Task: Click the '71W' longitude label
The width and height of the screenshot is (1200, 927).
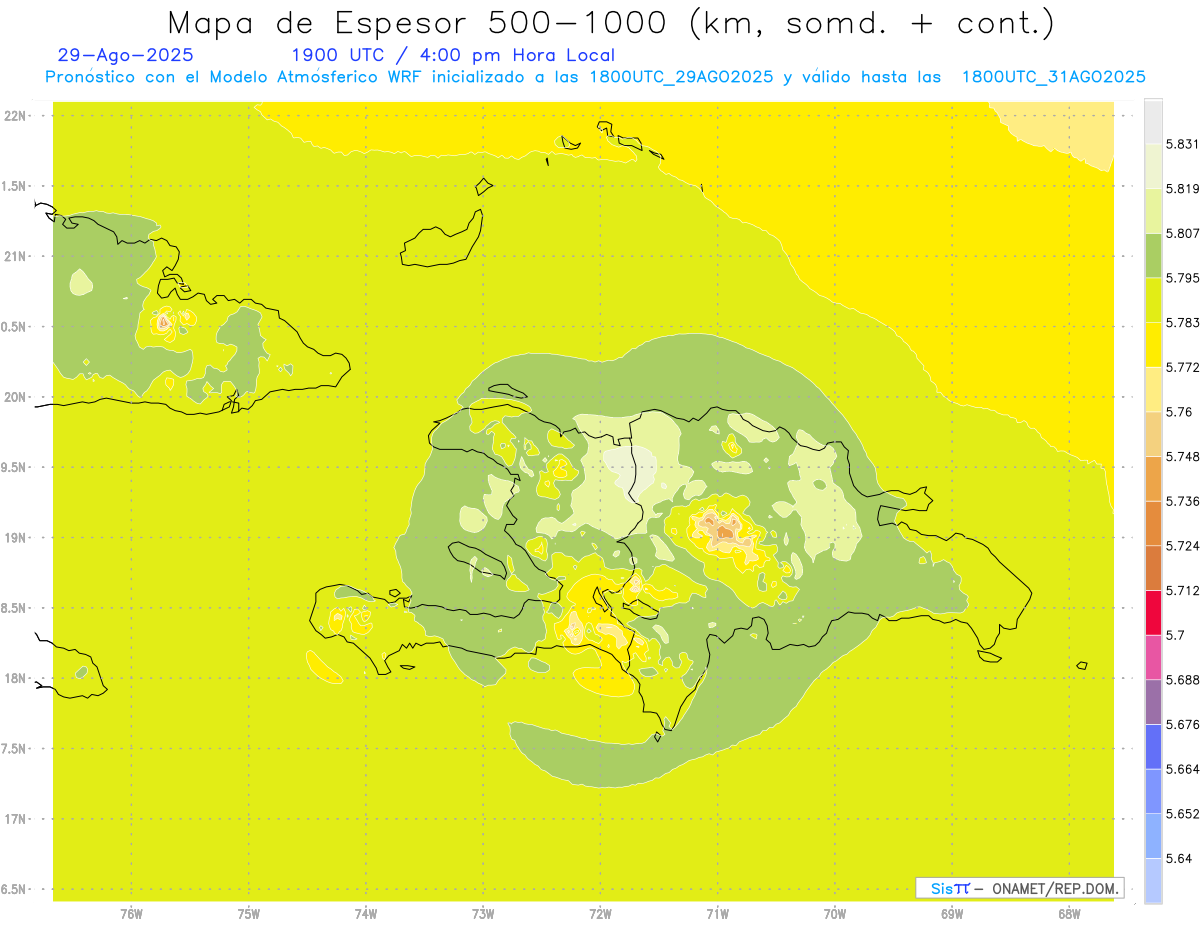Action: click(x=717, y=914)
